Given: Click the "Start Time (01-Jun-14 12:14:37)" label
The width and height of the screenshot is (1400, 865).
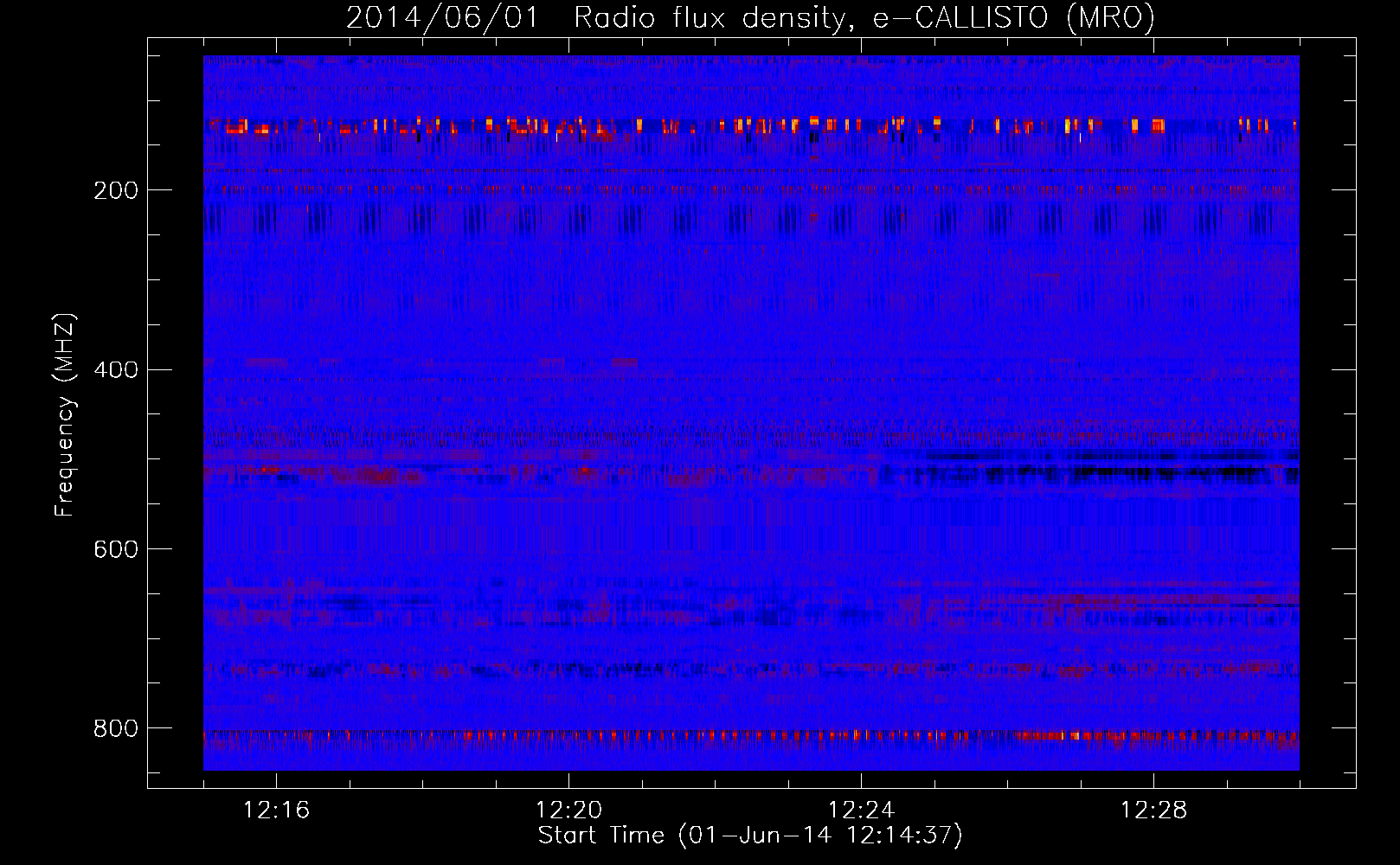Looking at the screenshot, I should tap(750, 836).
